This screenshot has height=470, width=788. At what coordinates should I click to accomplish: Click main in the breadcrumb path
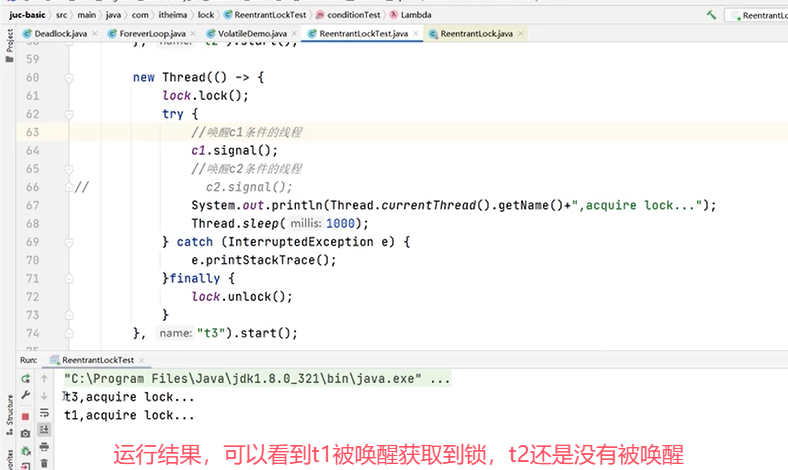(86, 15)
